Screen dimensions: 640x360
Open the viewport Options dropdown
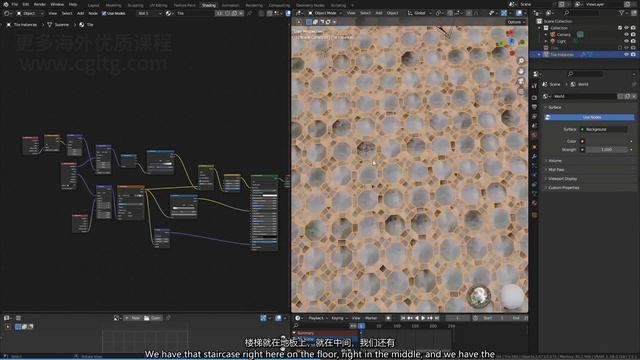click(516, 22)
